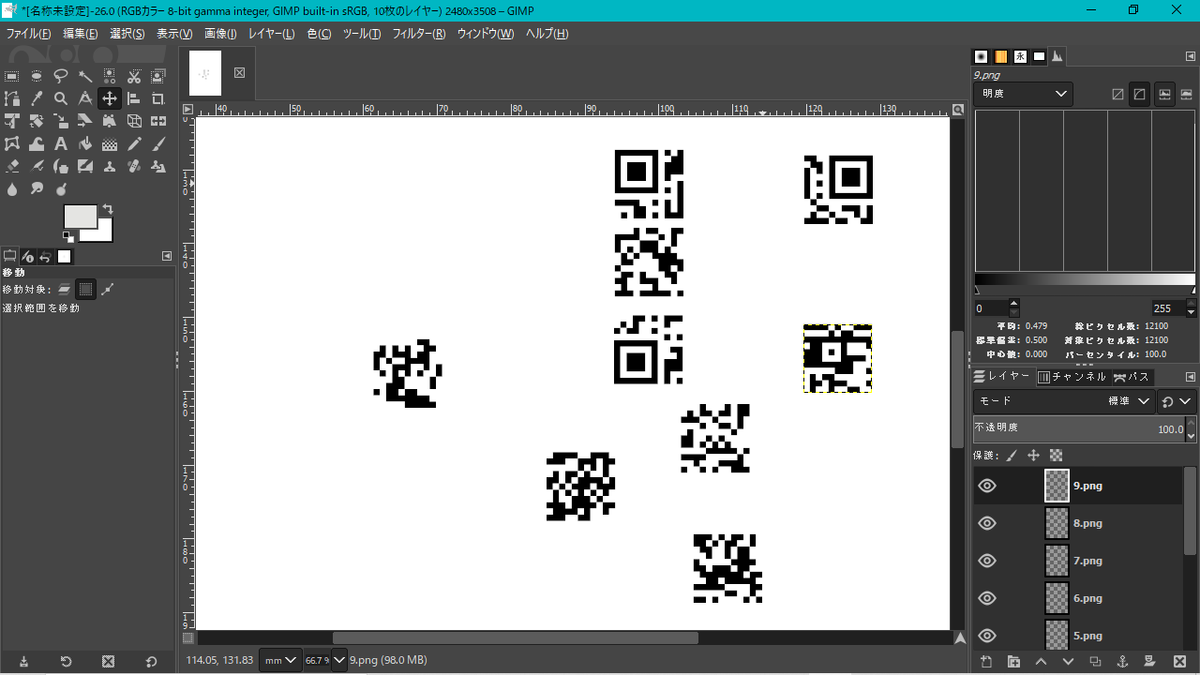1200x675 pixels.
Task: Select the Smudge tool
Action: coord(36,188)
